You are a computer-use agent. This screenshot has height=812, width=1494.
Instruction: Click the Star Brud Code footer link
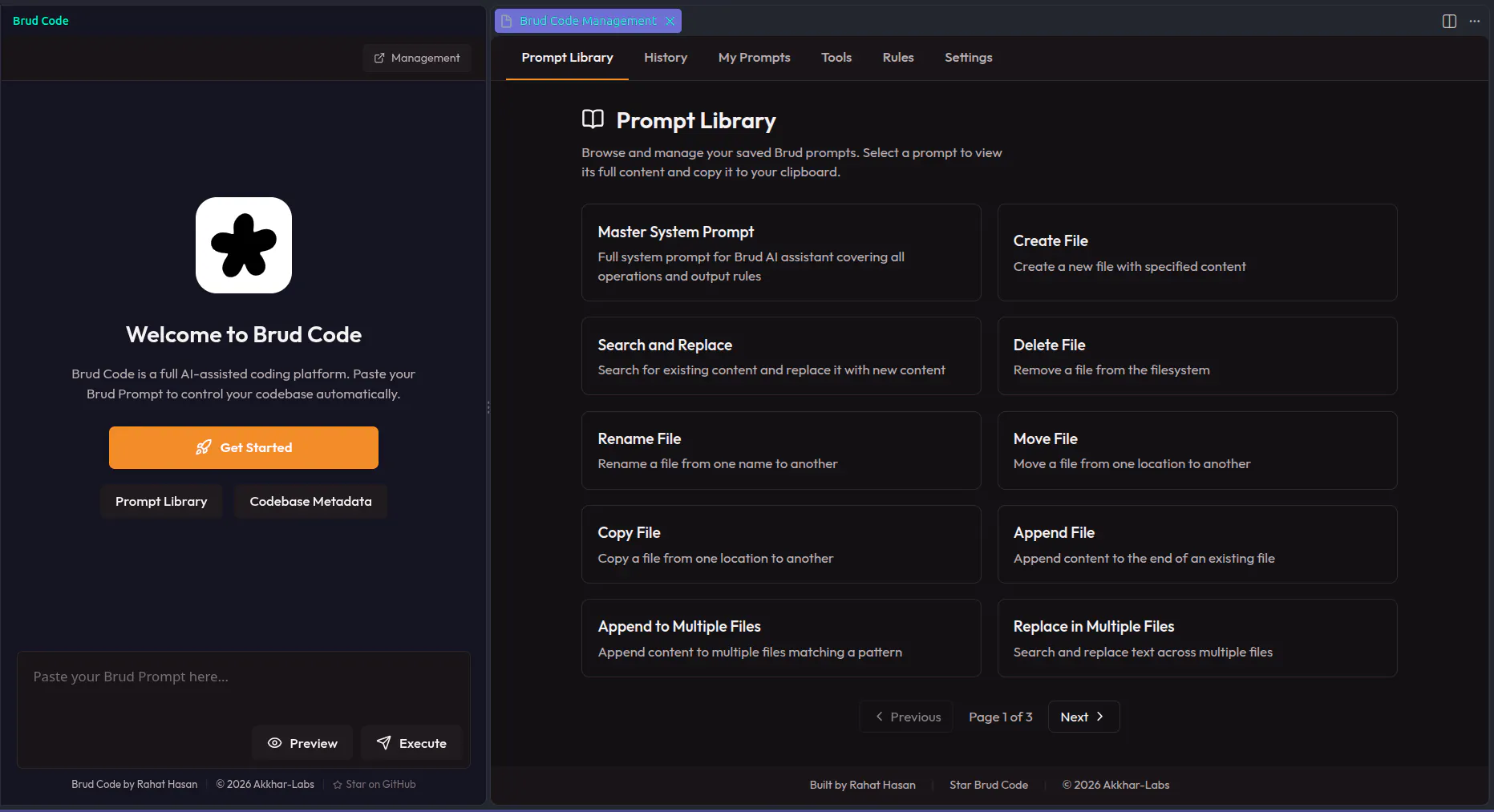[x=989, y=785]
